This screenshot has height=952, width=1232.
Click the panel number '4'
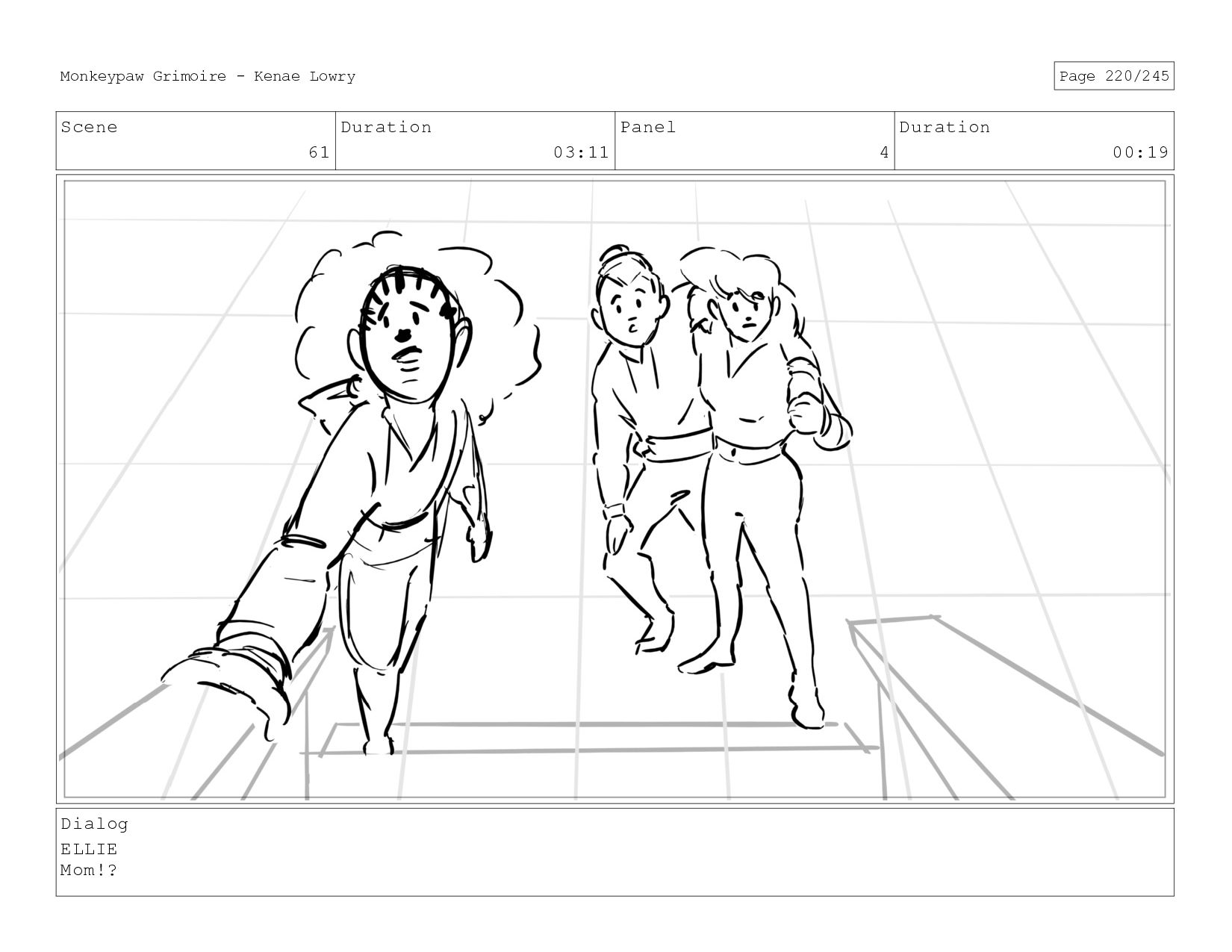pyautogui.click(x=884, y=152)
